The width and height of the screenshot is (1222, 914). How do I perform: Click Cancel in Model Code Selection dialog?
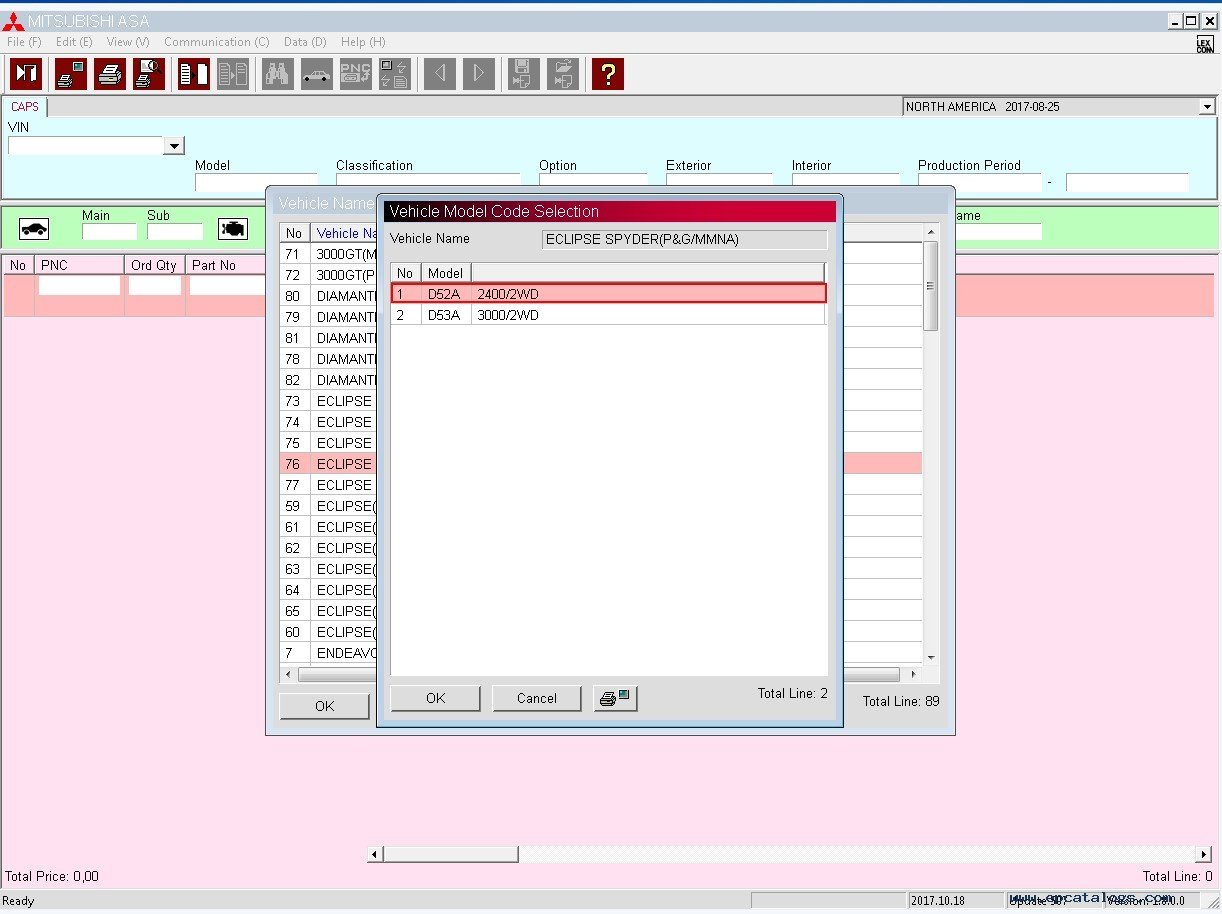(x=537, y=698)
